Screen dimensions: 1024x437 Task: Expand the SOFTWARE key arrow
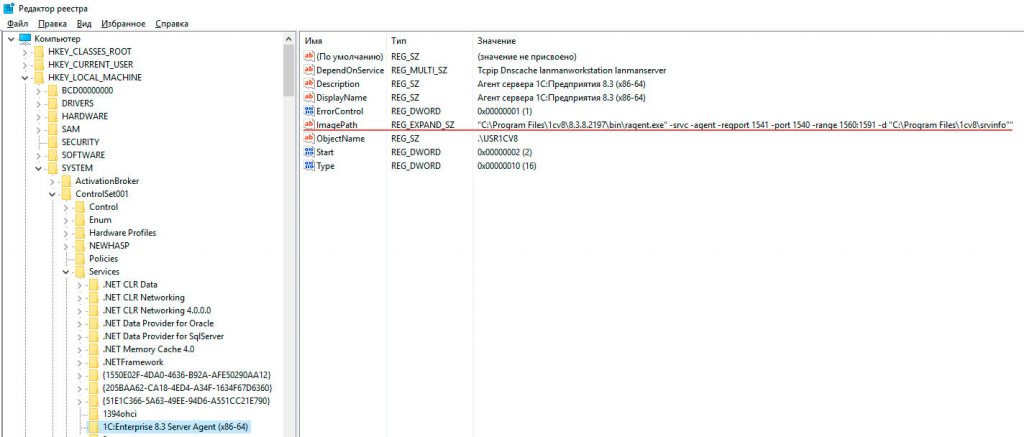39,155
